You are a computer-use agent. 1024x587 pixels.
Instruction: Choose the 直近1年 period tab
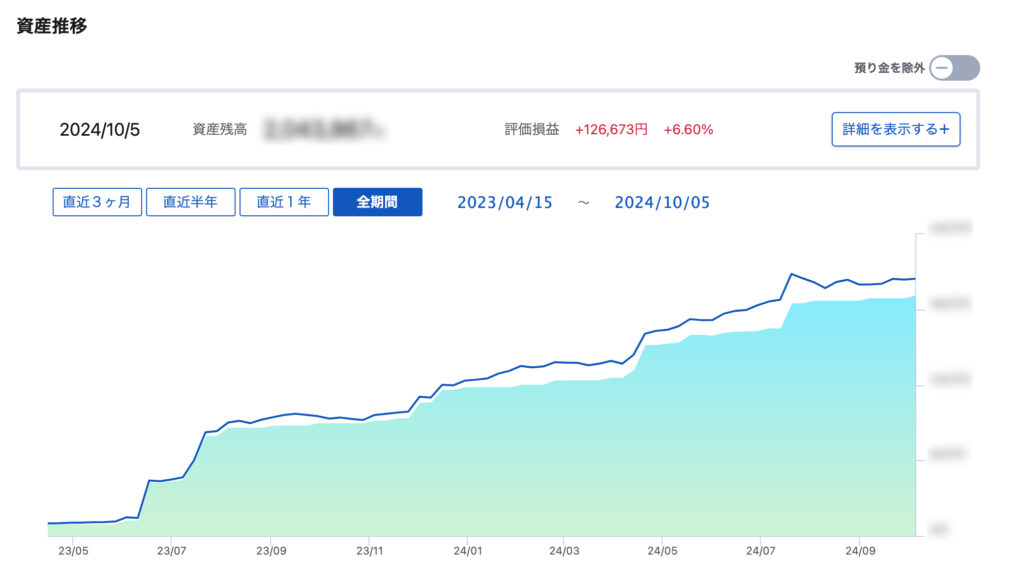pyautogui.click(x=284, y=202)
